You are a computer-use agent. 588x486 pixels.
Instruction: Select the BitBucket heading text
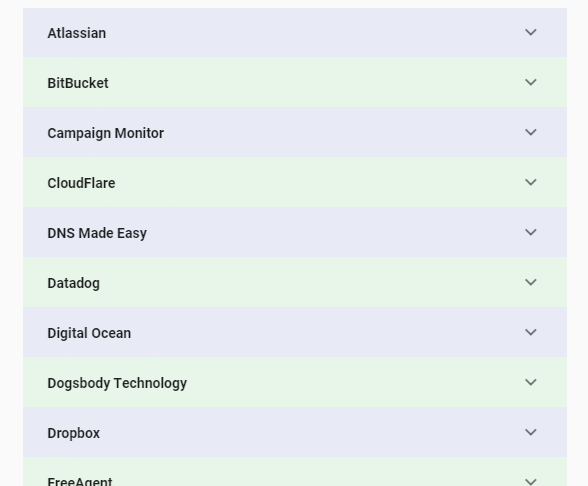(x=78, y=83)
